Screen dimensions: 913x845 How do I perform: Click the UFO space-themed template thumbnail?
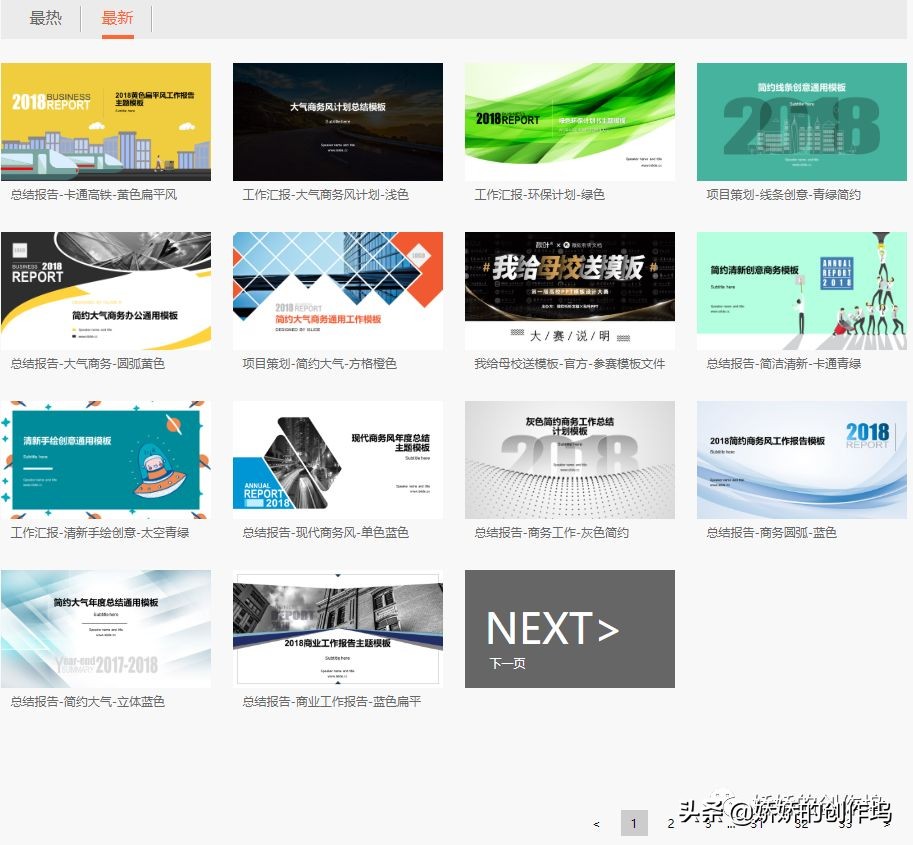point(106,459)
